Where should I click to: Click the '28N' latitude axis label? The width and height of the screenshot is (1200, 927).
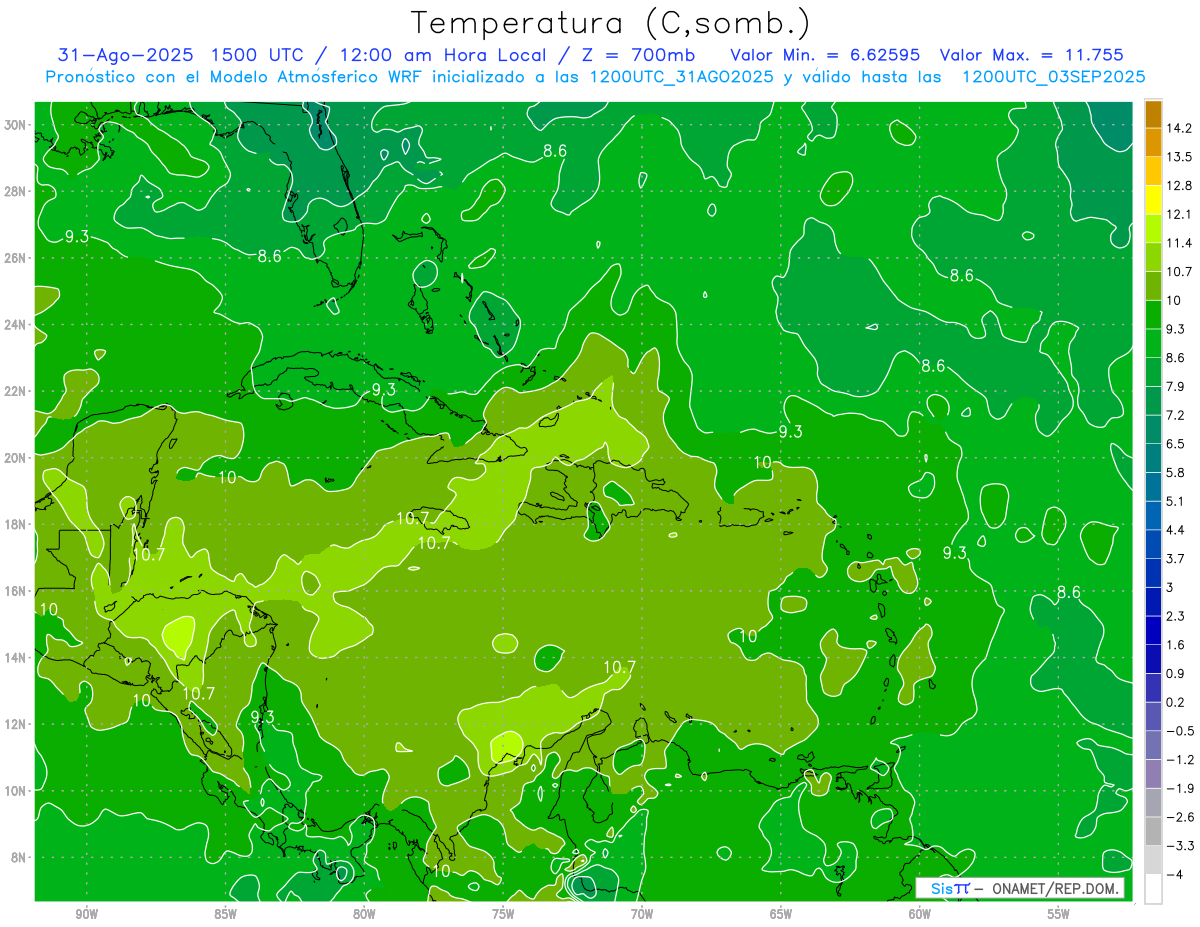point(15,191)
